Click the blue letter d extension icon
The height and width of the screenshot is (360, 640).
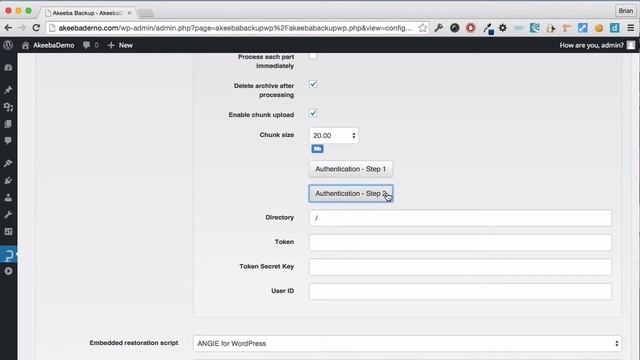(x=614, y=28)
